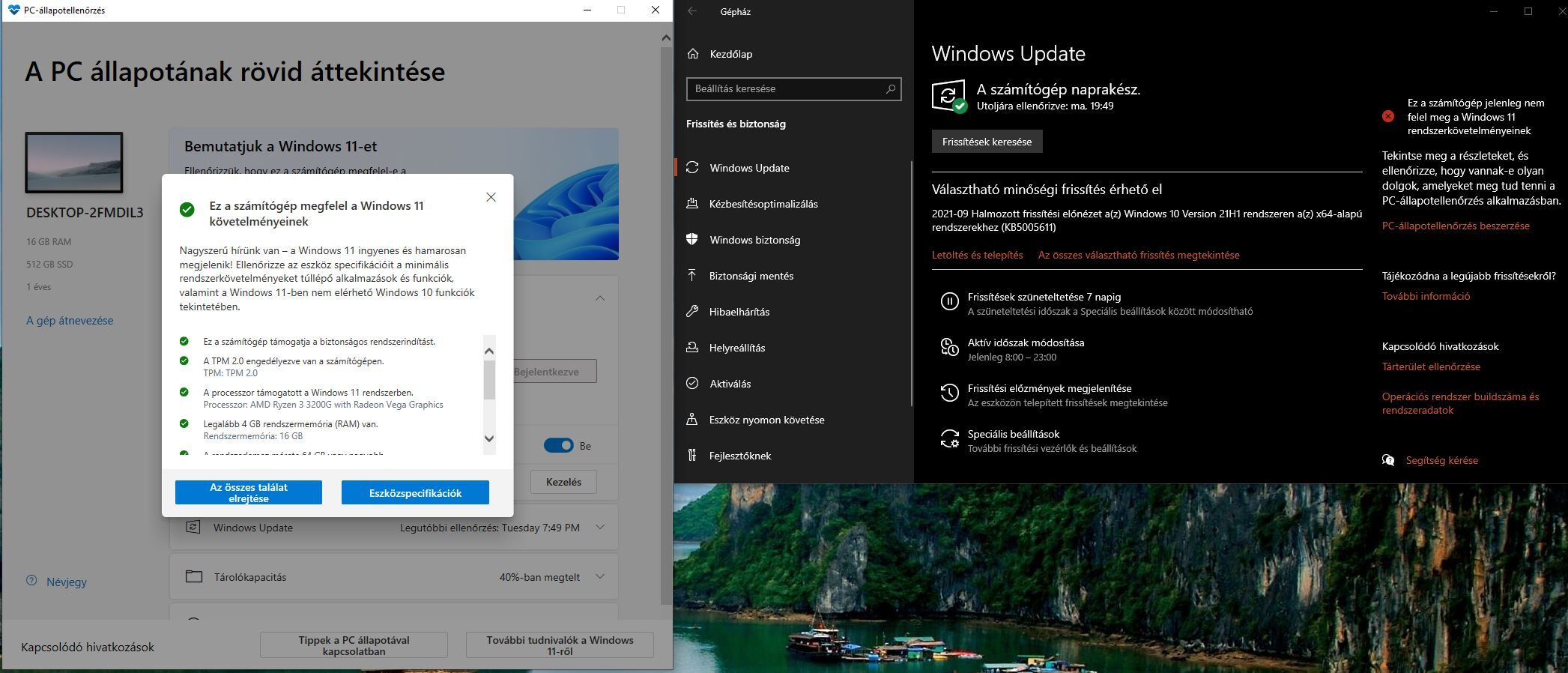Click the clock icon for Aktív időszak módosítása
The height and width of the screenshot is (673, 1568).
(x=949, y=347)
